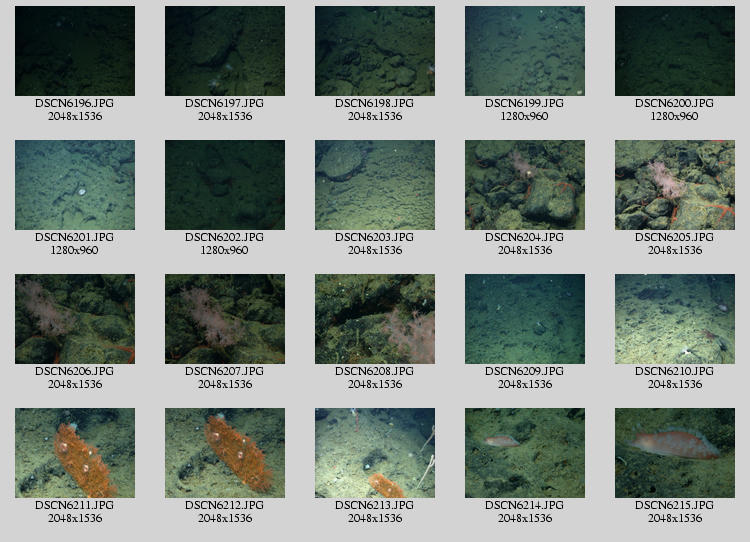Open DSCN6215.JPG pink fish thumbnail
The image size is (750, 542).
coord(675,453)
